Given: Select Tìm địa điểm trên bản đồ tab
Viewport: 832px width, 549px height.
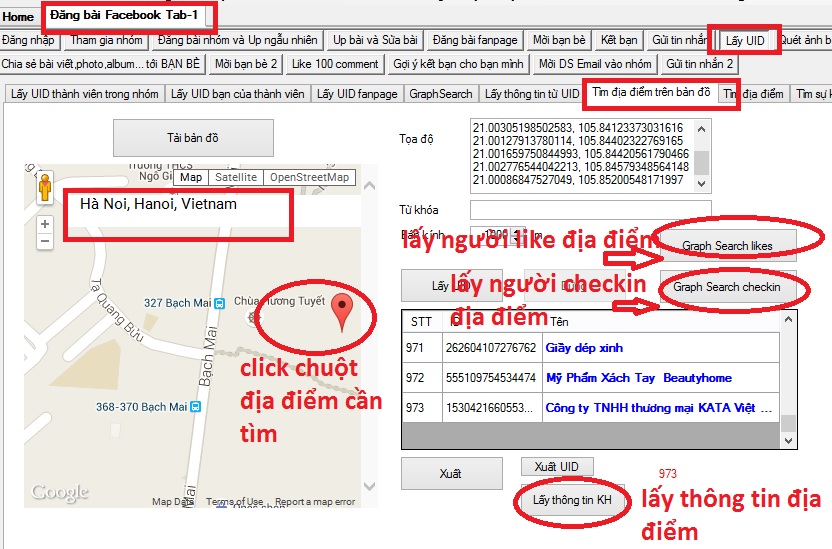Looking at the screenshot, I should point(652,92).
